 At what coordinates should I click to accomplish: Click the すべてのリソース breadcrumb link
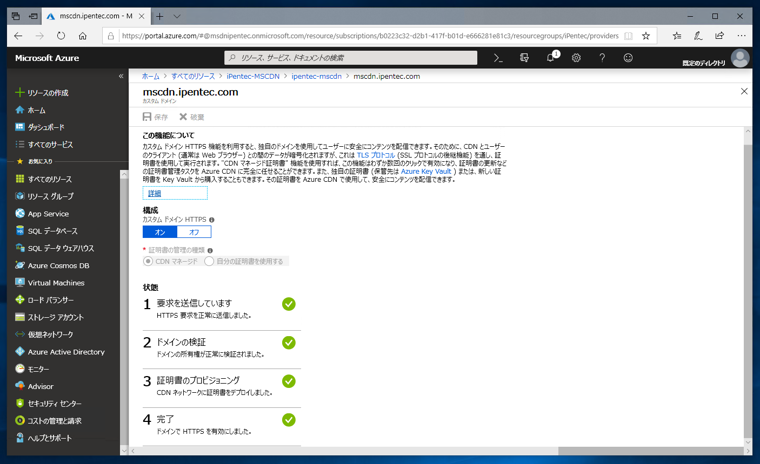[x=193, y=76]
